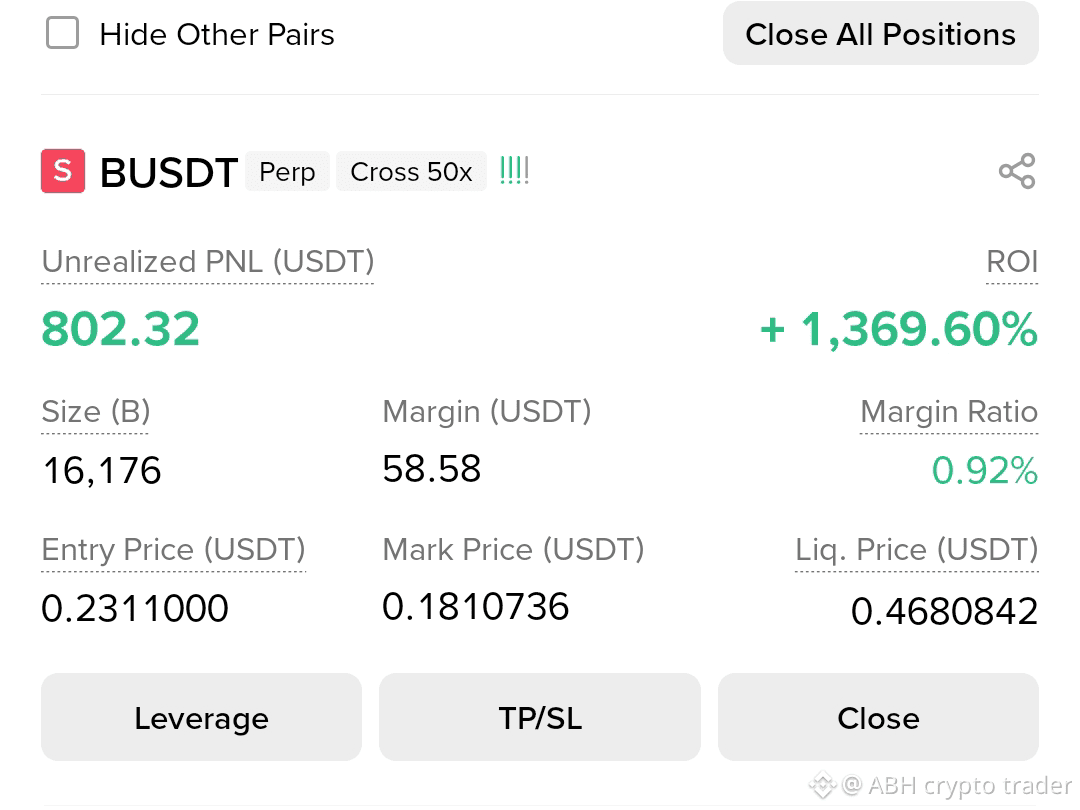
Task: Click the Close position button
Action: tap(878, 717)
